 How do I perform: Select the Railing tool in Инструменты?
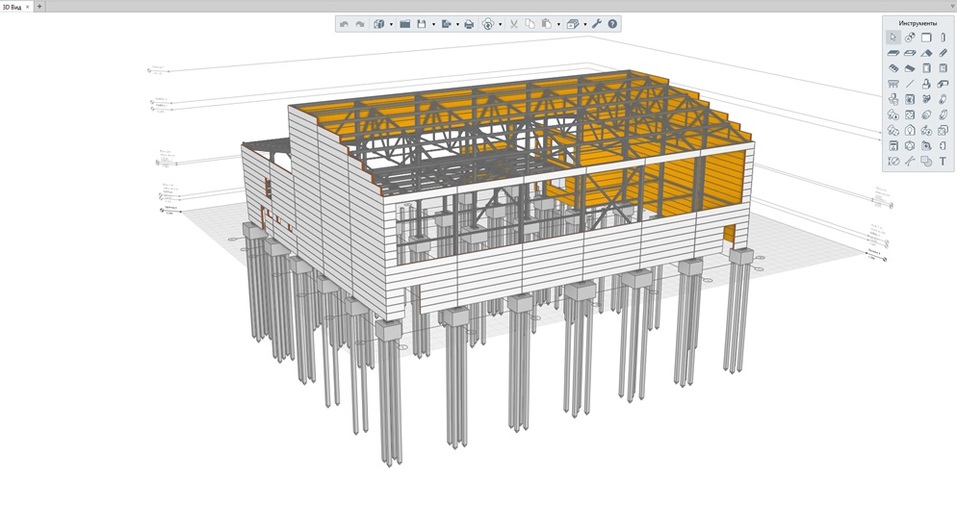click(893, 84)
